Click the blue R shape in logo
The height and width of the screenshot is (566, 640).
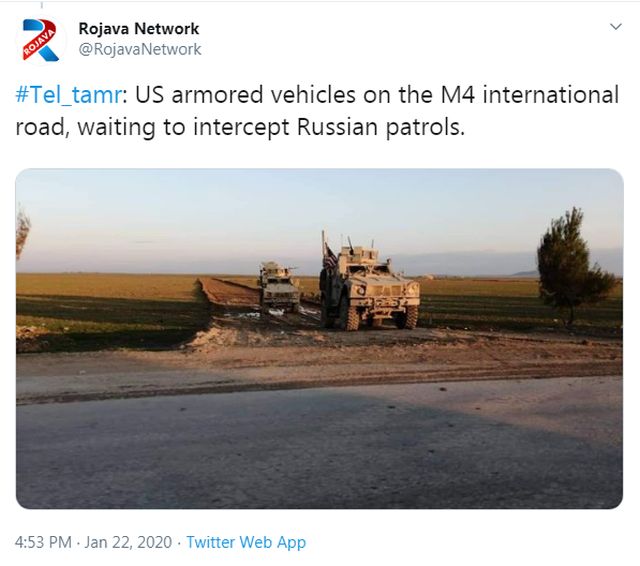point(40,40)
